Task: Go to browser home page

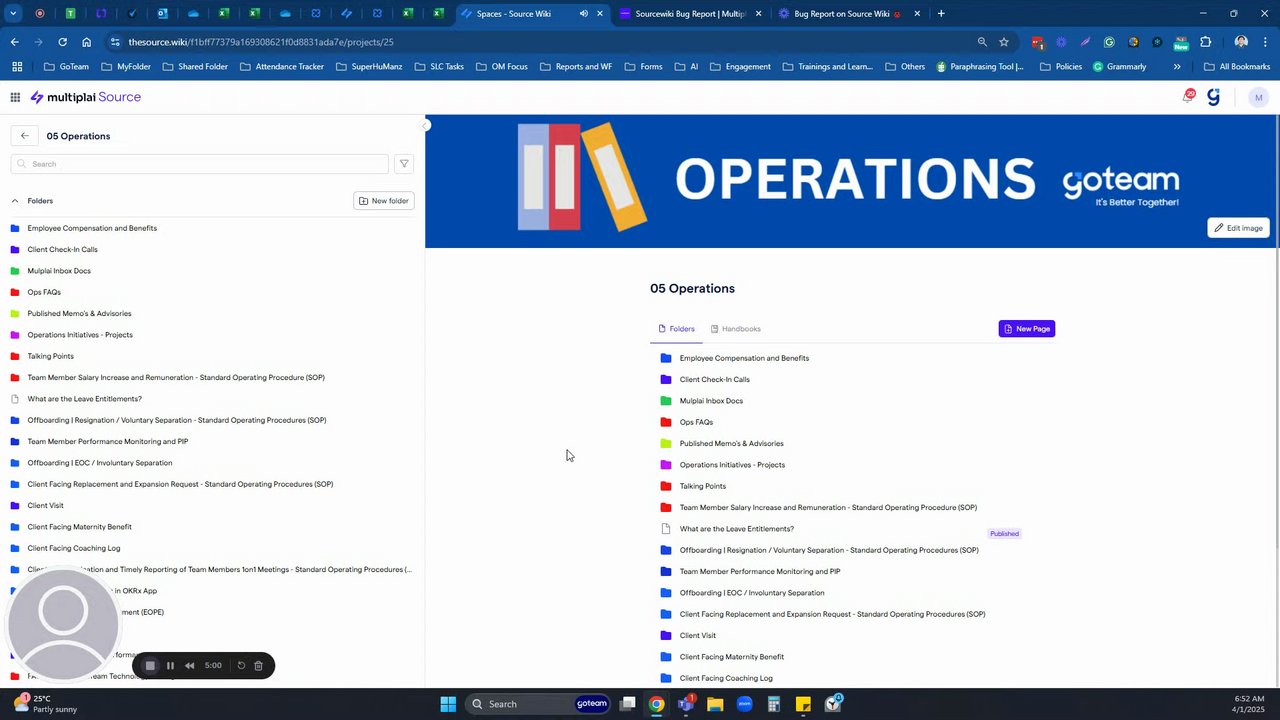Action: pyautogui.click(x=87, y=42)
